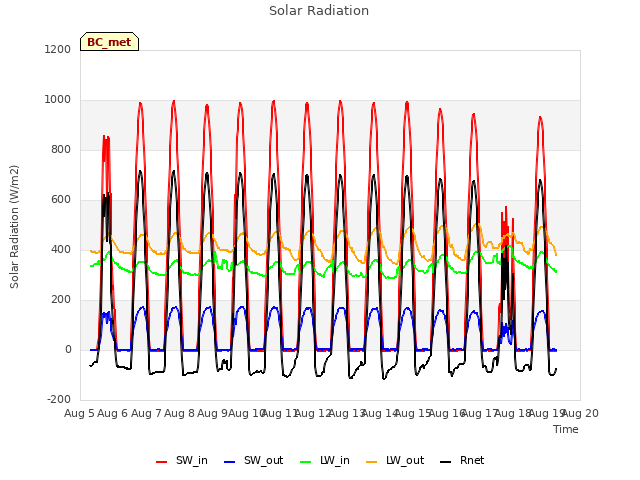The image size is (640, 480).
Task: Click the Aug 12 x-axis label
Action: [313, 413]
